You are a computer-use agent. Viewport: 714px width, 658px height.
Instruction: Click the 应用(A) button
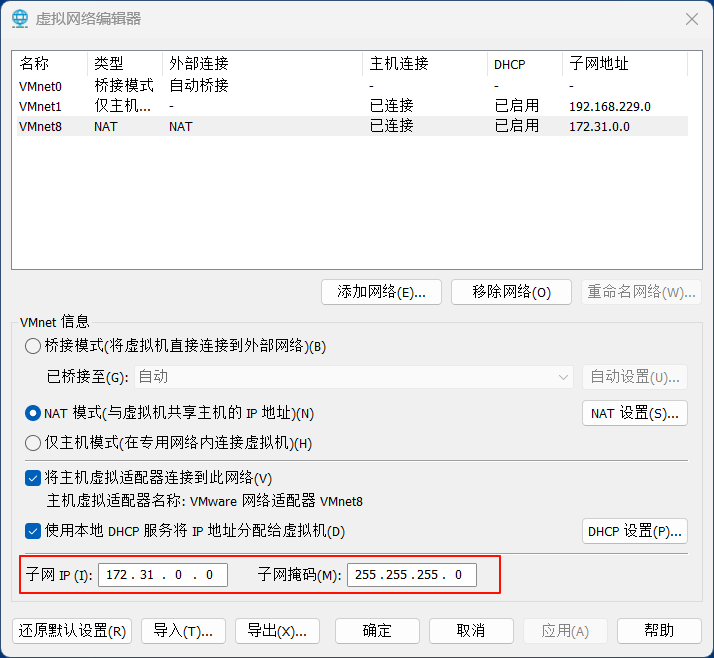[565, 631]
